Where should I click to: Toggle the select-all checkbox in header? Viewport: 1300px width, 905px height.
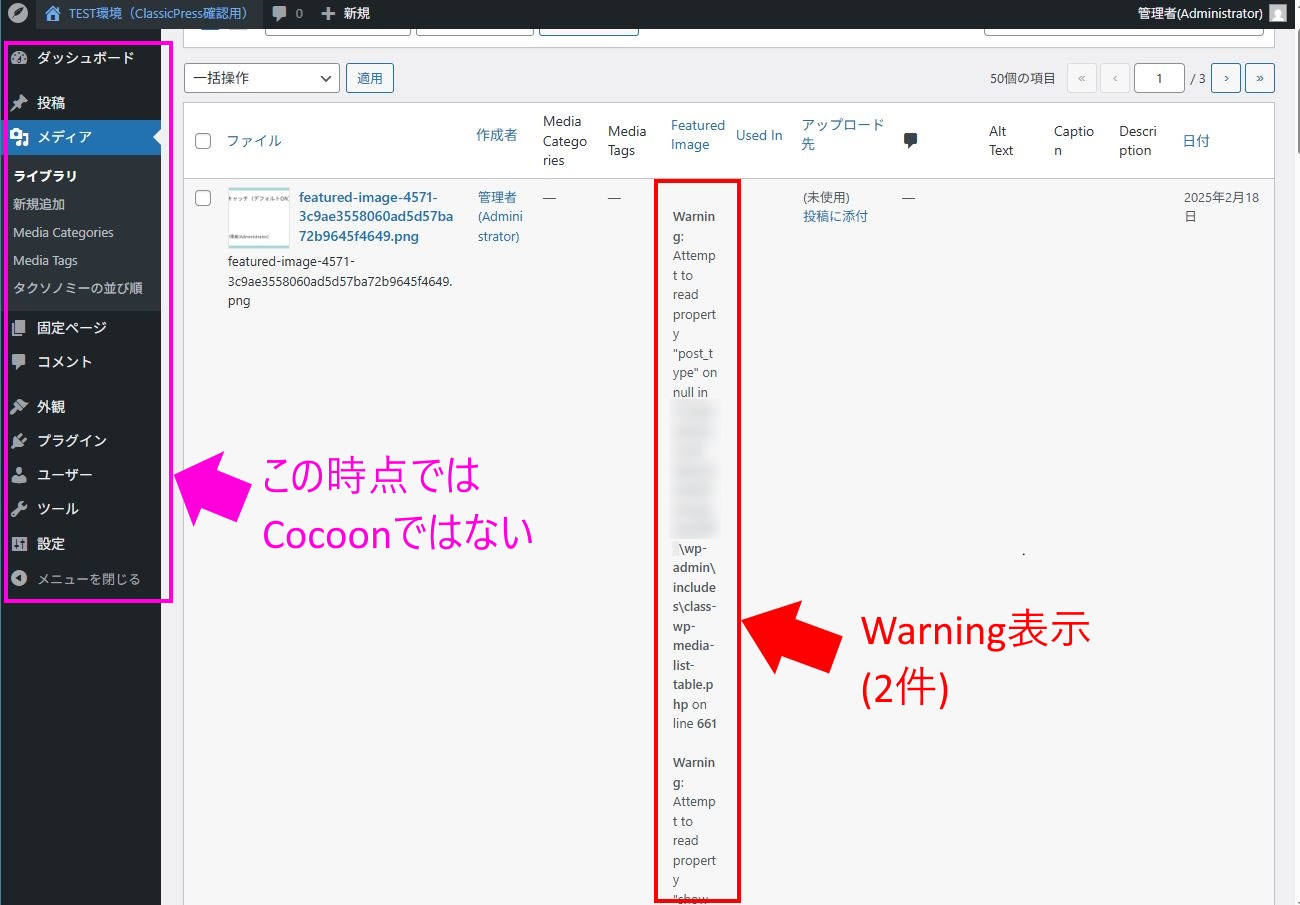point(203,141)
